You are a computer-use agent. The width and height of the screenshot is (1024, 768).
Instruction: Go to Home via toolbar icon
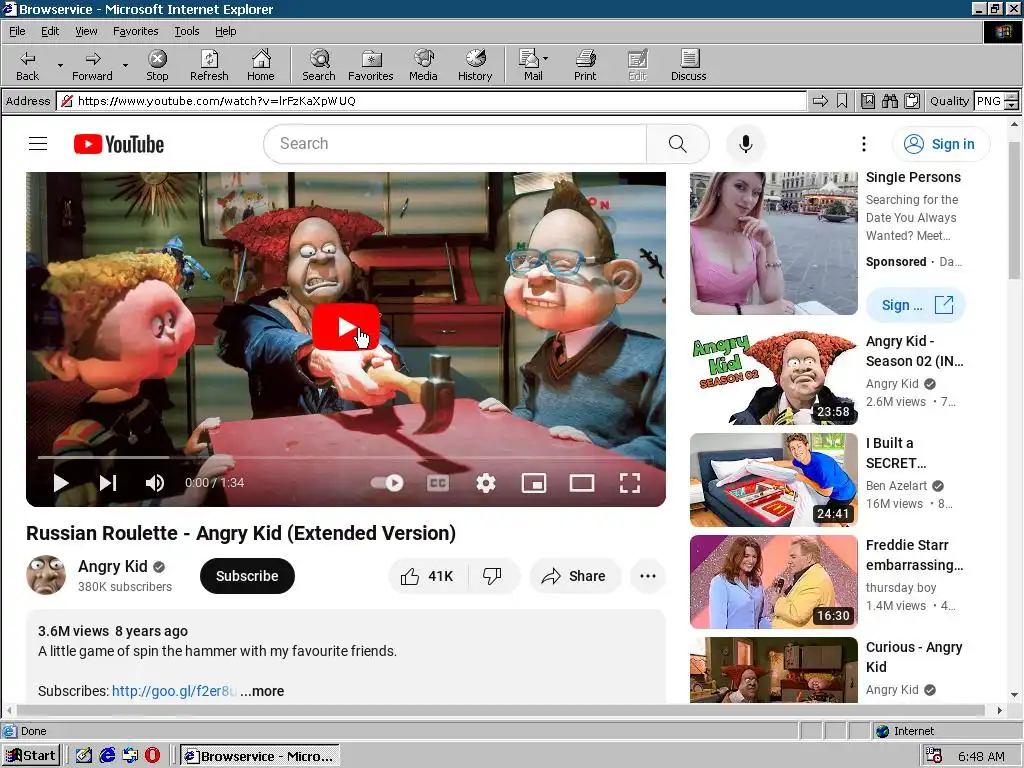[261, 65]
